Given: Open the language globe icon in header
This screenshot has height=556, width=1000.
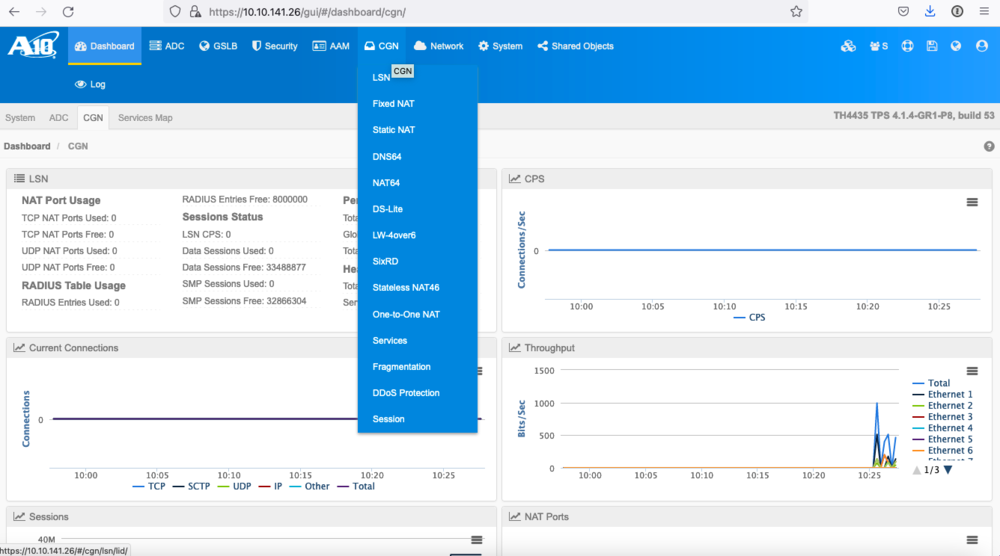Looking at the screenshot, I should click(956, 46).
